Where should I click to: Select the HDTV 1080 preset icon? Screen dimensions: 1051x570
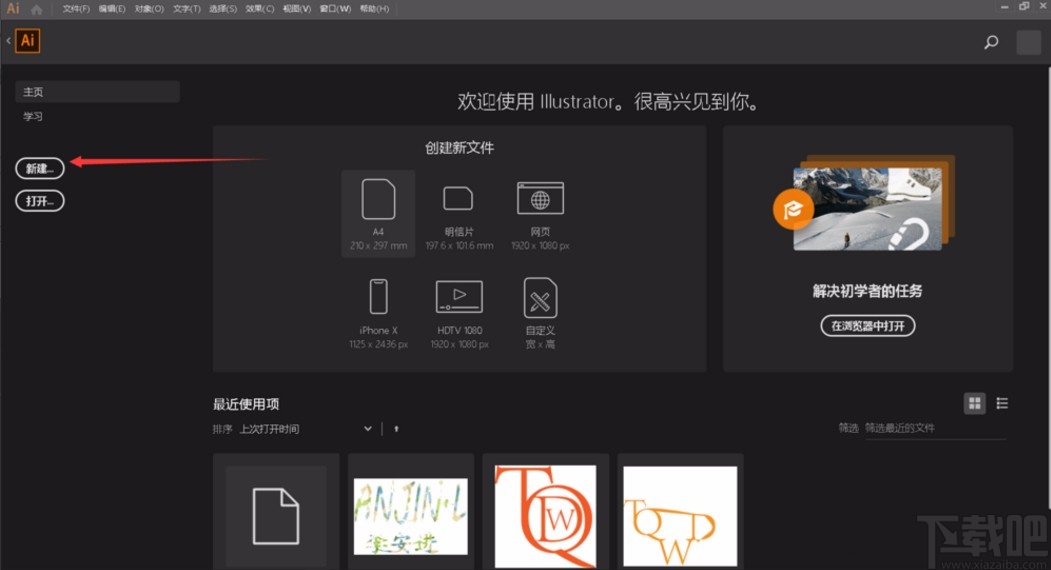point(459,297)
